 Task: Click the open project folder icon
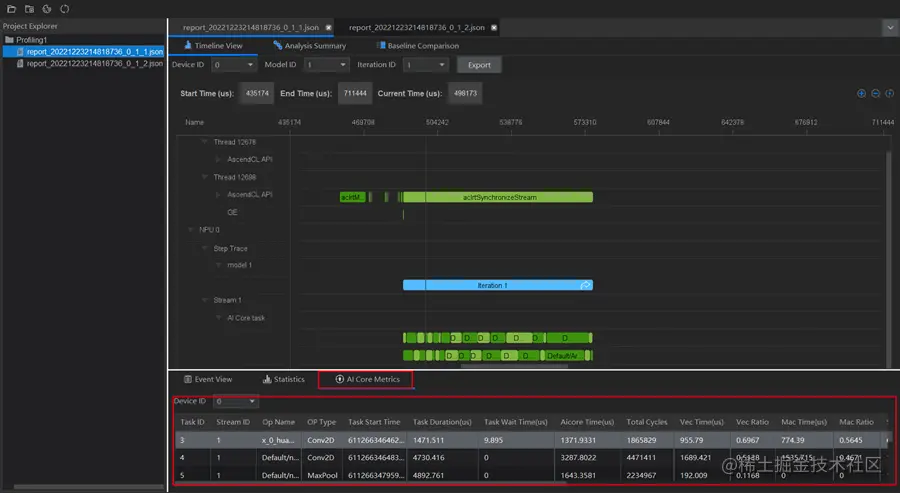(x=29, y=9)
